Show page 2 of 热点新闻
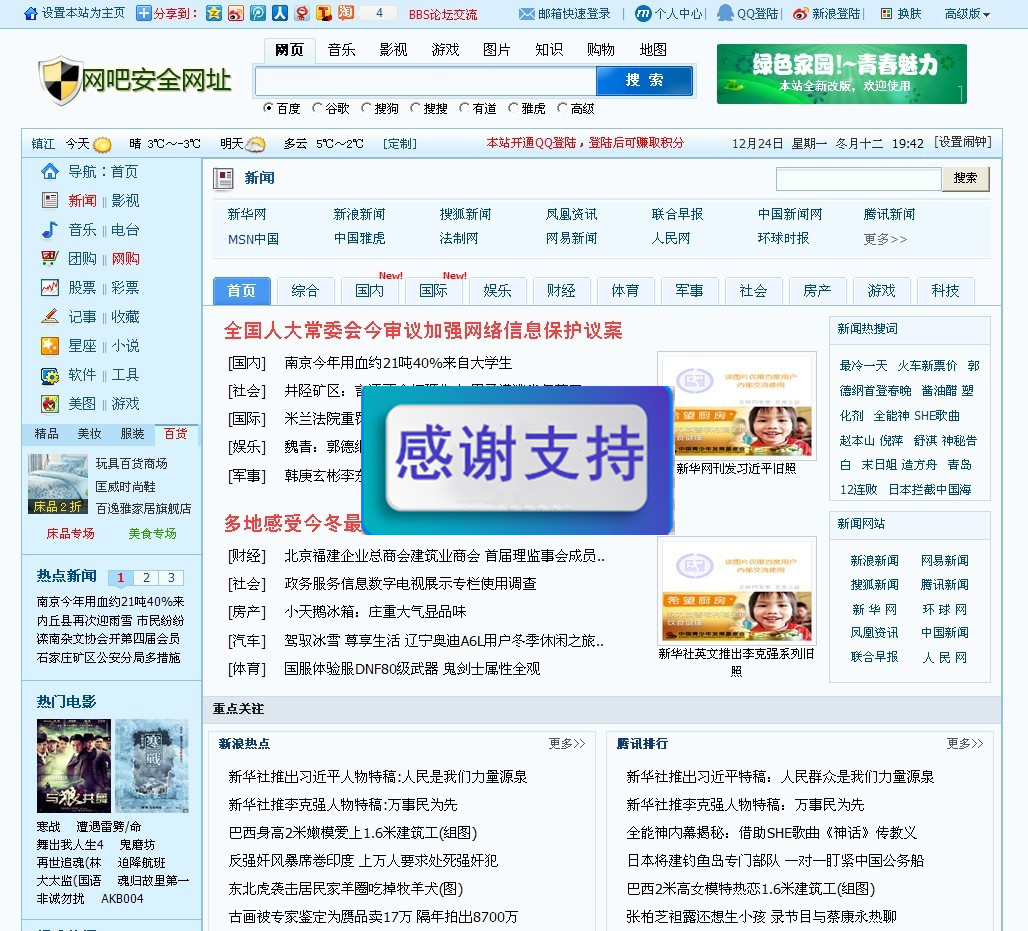This screenshot has height=931, width=1028. click(x=146, y=578)
